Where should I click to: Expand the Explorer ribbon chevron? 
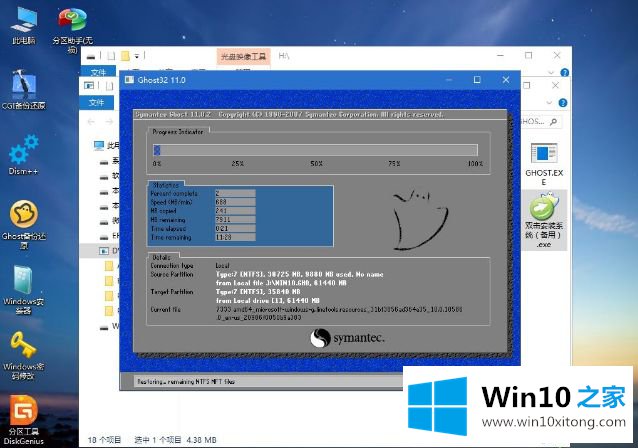(548, 103)
